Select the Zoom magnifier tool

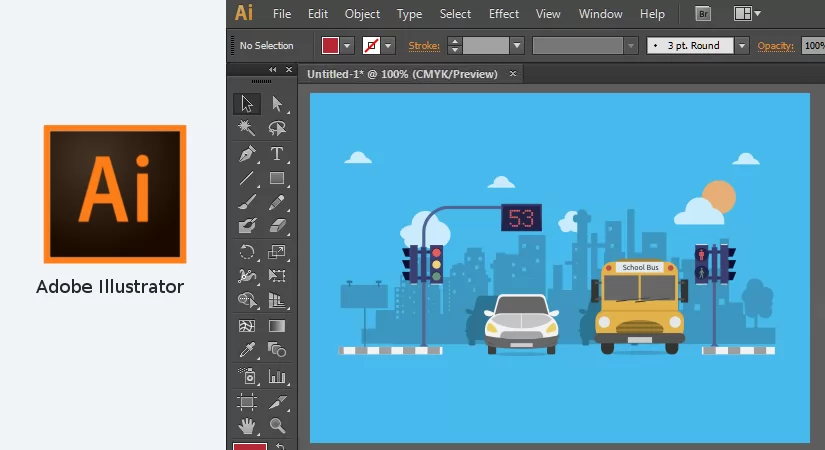[x=277, y=426]
